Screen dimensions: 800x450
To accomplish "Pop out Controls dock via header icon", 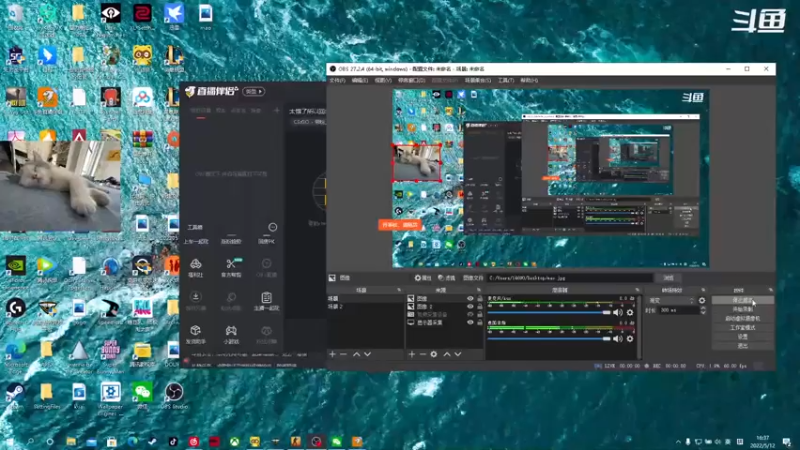I will [x=770, y=290].
